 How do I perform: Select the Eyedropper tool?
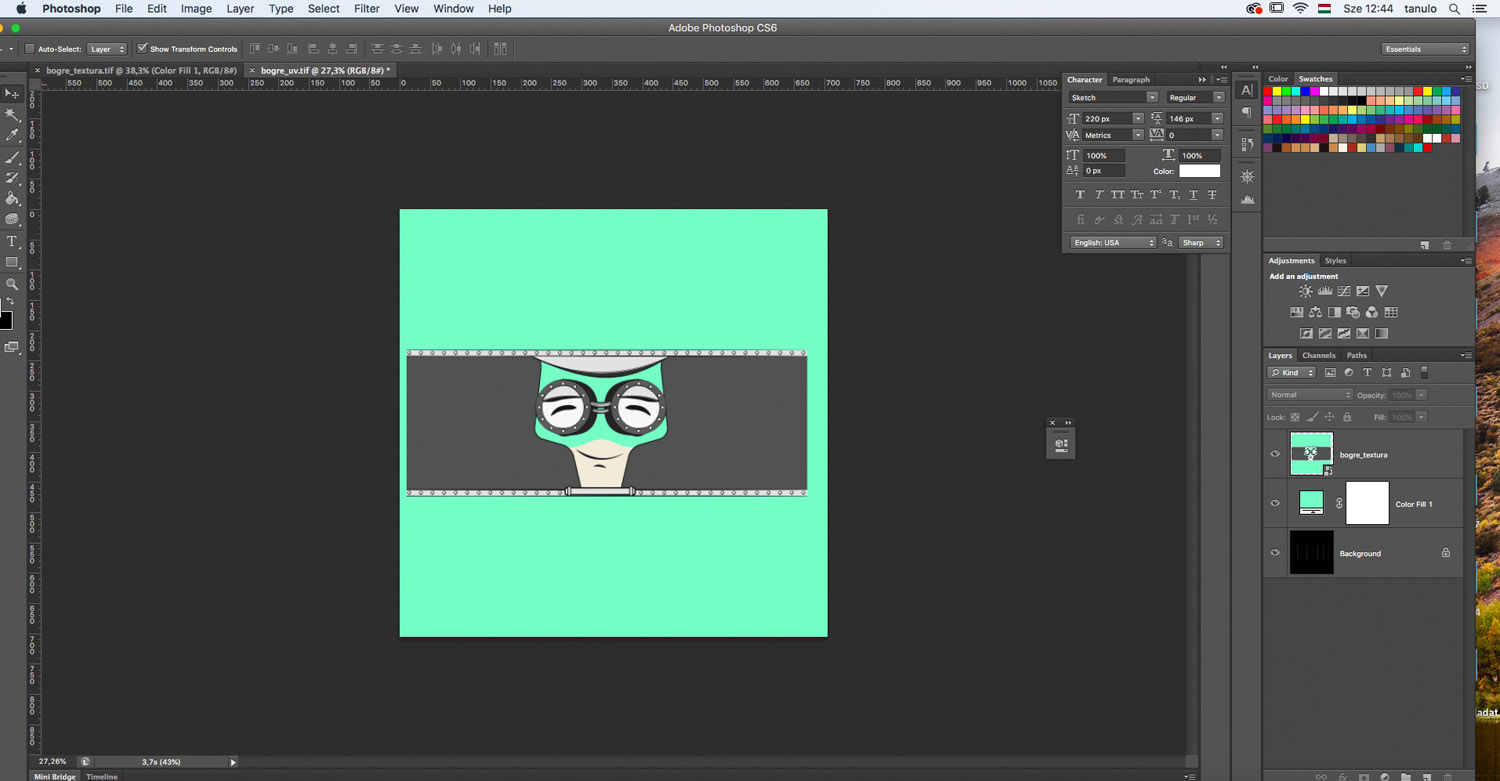[13, 136]
